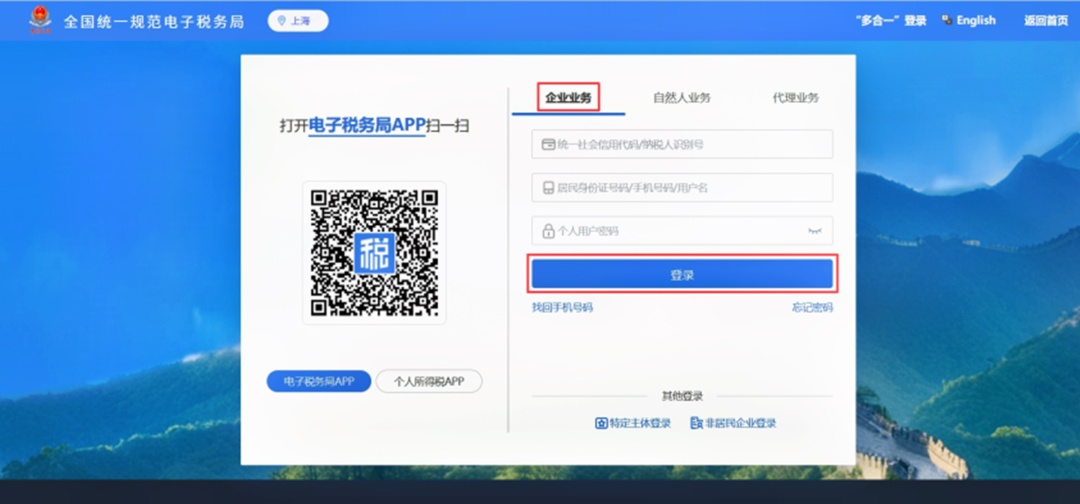
Task: Select the 电子税务局APP button
Action: coord(319,381)
